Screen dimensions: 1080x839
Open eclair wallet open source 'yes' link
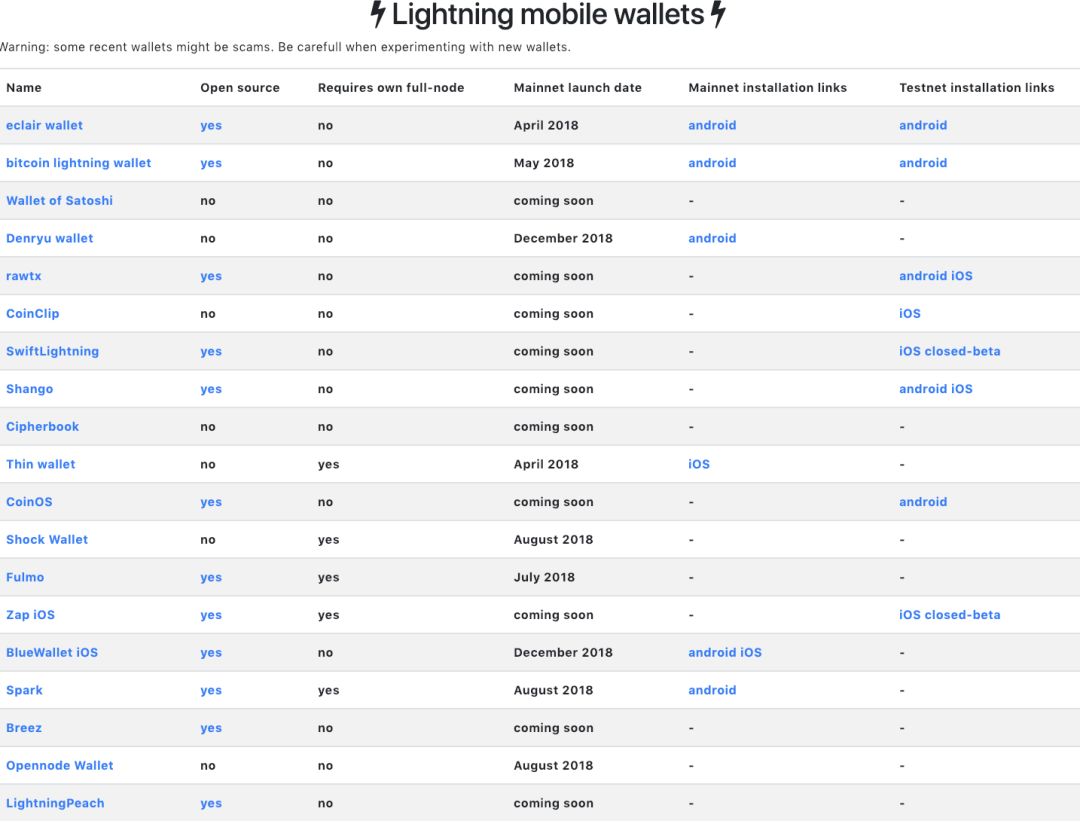(211, 125)
